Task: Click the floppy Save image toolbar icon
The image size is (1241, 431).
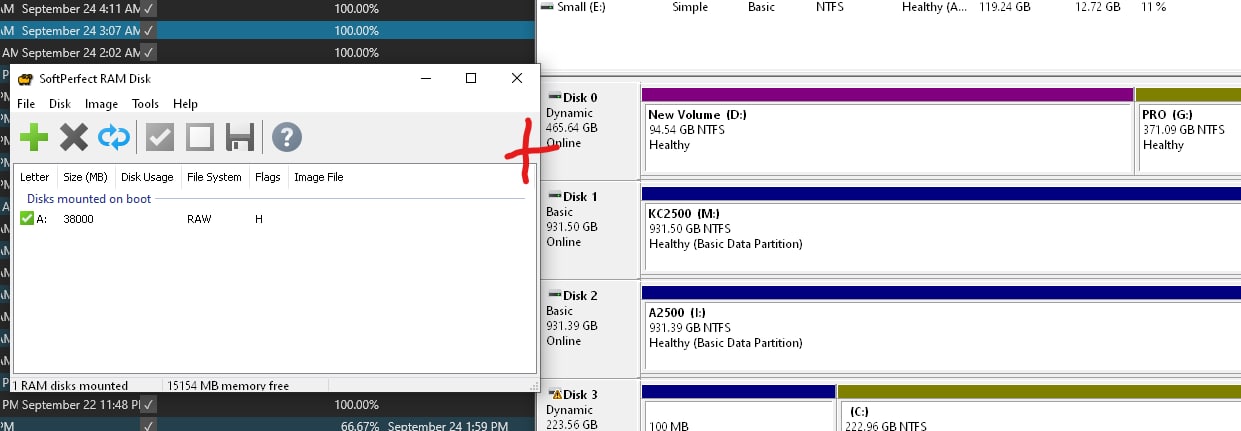Action: click(x=239, y=137)
